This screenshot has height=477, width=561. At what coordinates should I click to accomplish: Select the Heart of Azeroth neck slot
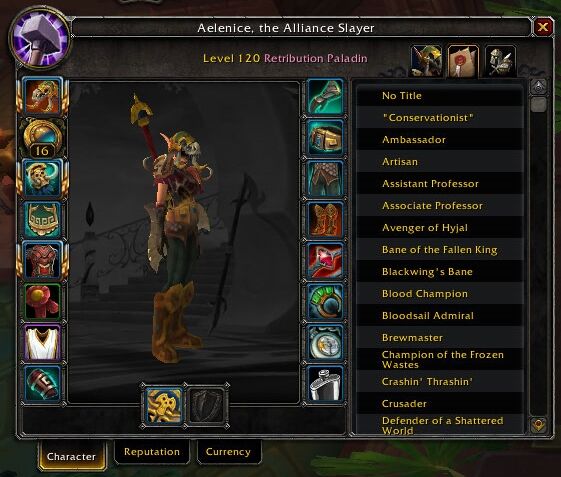[x=43, y=138]
